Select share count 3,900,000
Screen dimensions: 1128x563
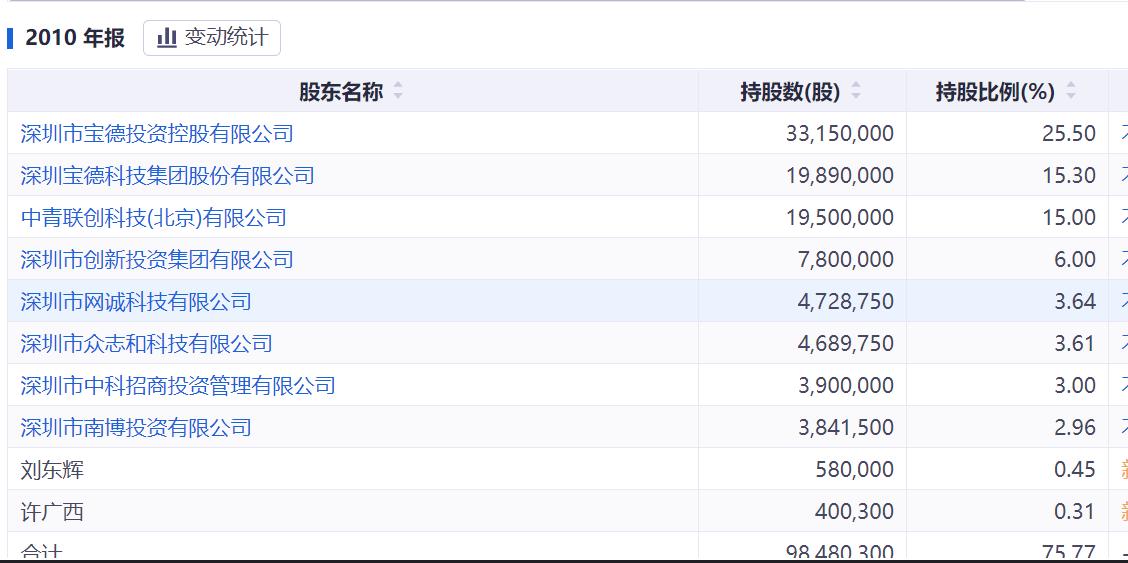(846, 385)
